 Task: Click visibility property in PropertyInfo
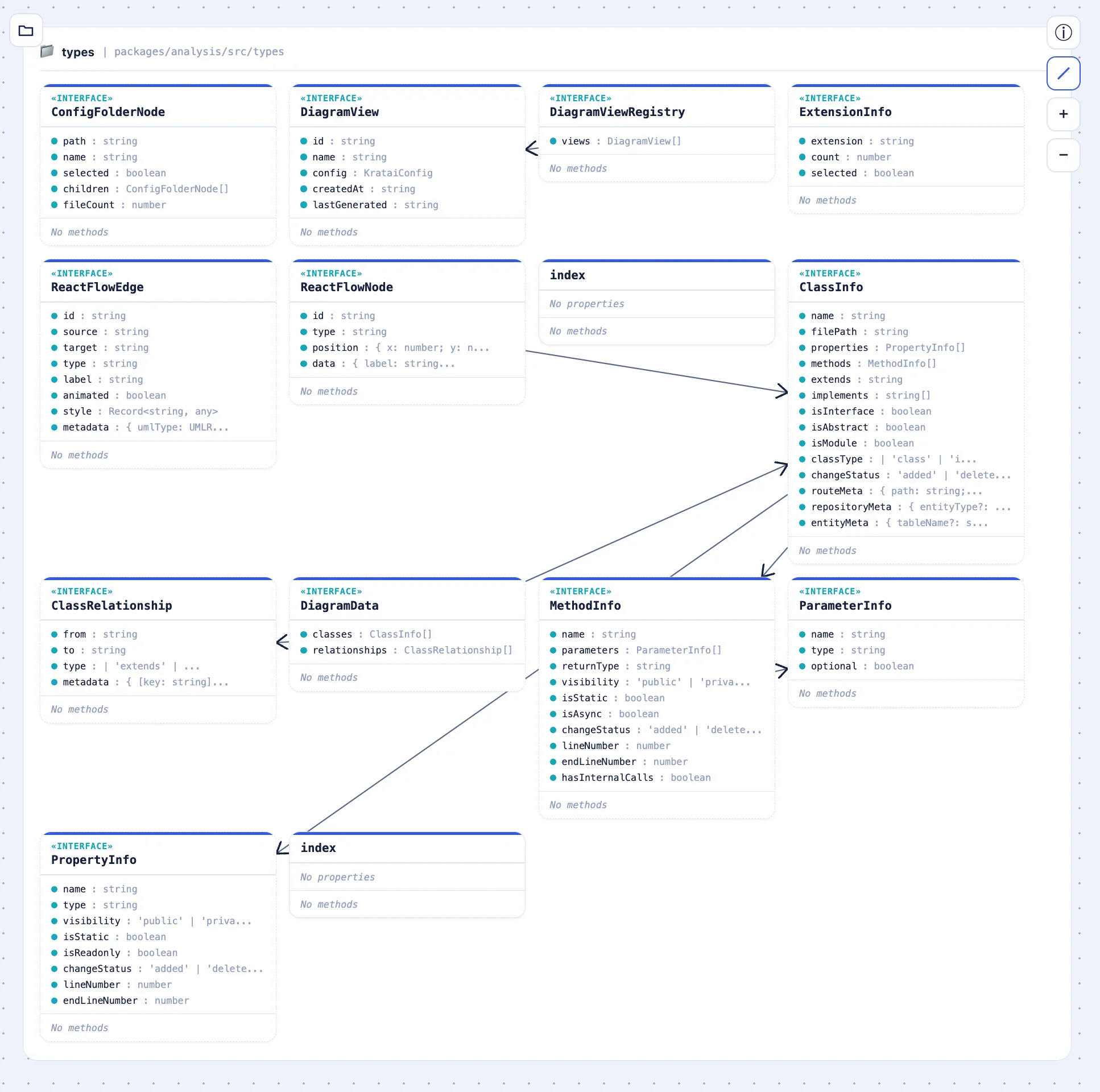click(x=151, y=921)
